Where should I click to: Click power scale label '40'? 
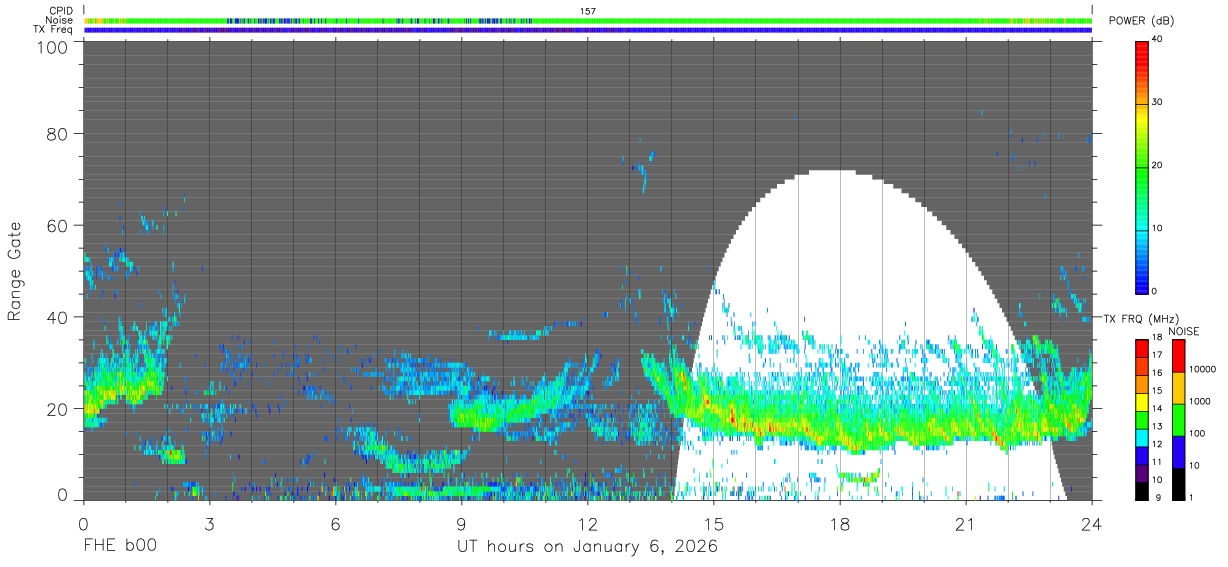[1158, 40]
